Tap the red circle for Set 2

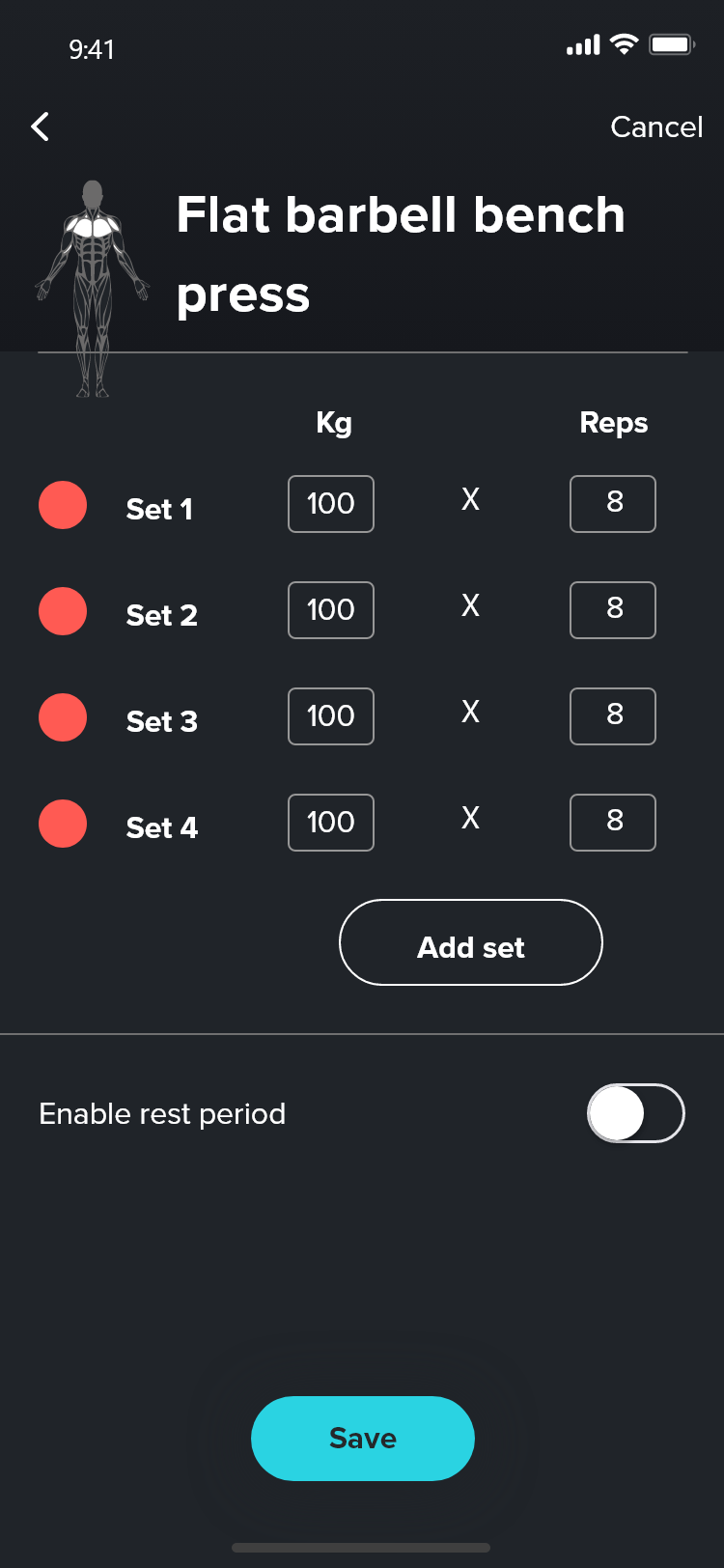coord(63,611)
